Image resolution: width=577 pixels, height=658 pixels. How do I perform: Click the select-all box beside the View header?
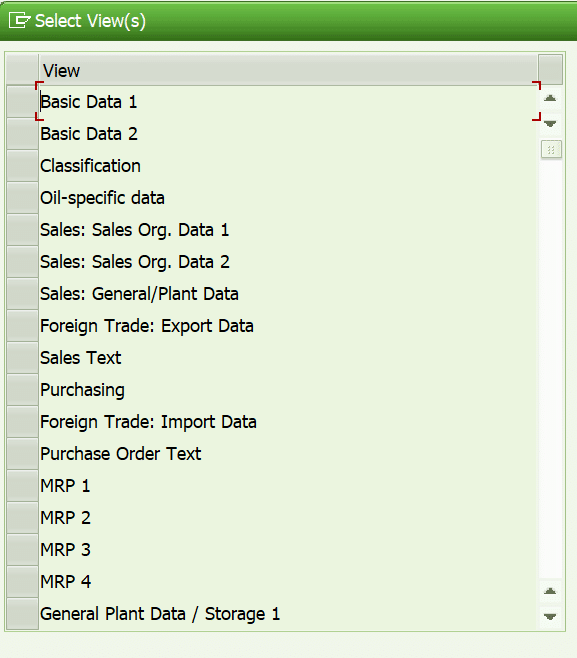23,70
